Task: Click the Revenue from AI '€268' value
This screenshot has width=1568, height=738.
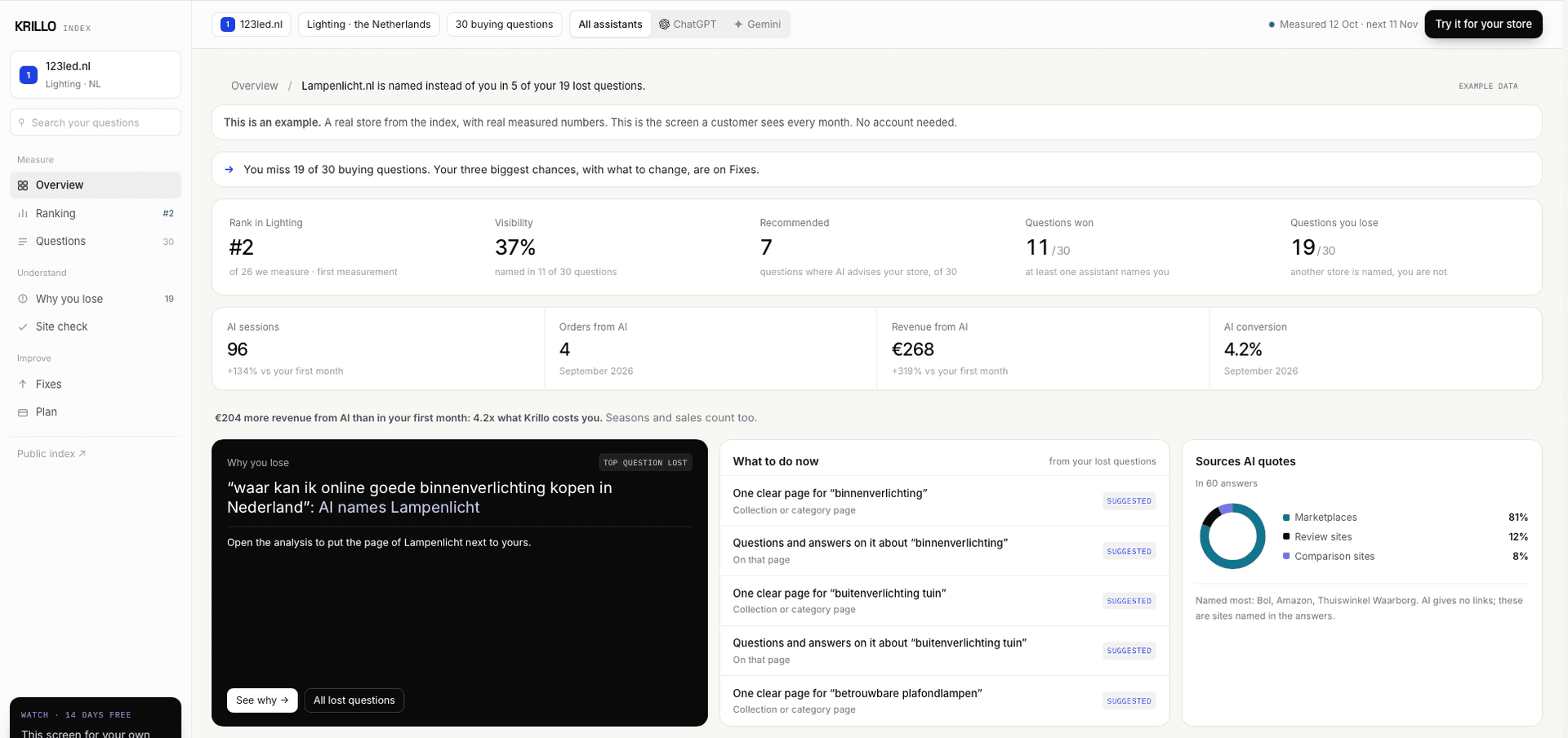Action: click(x=913, y=349)
